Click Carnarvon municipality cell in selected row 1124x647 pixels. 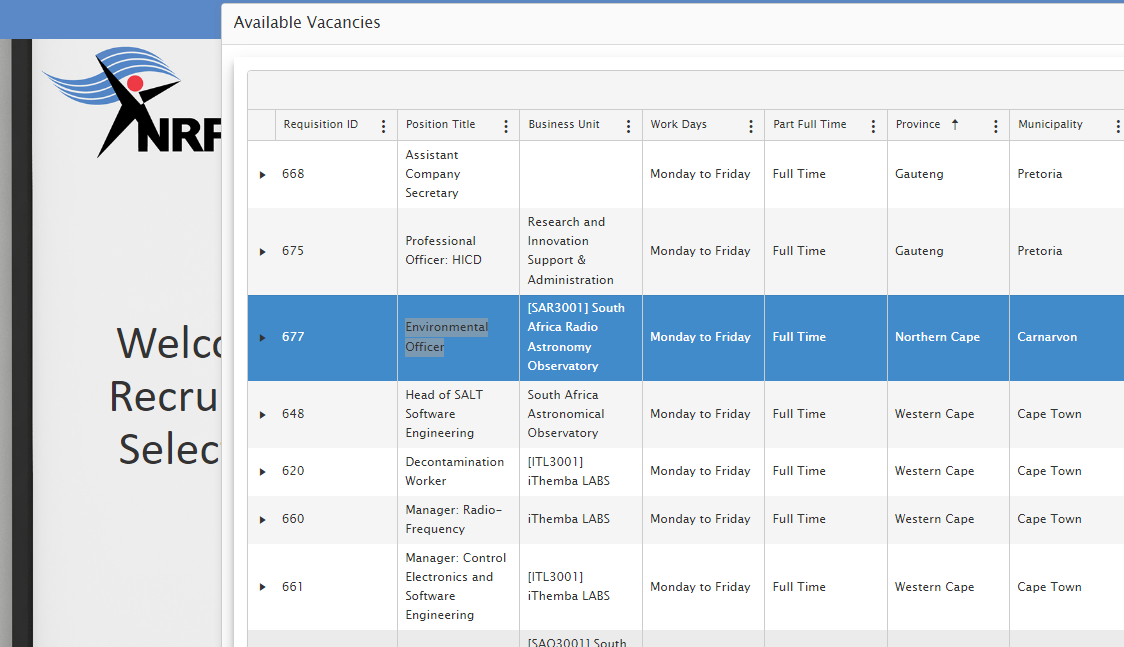pyautogui.click(x=1047, y=337)
